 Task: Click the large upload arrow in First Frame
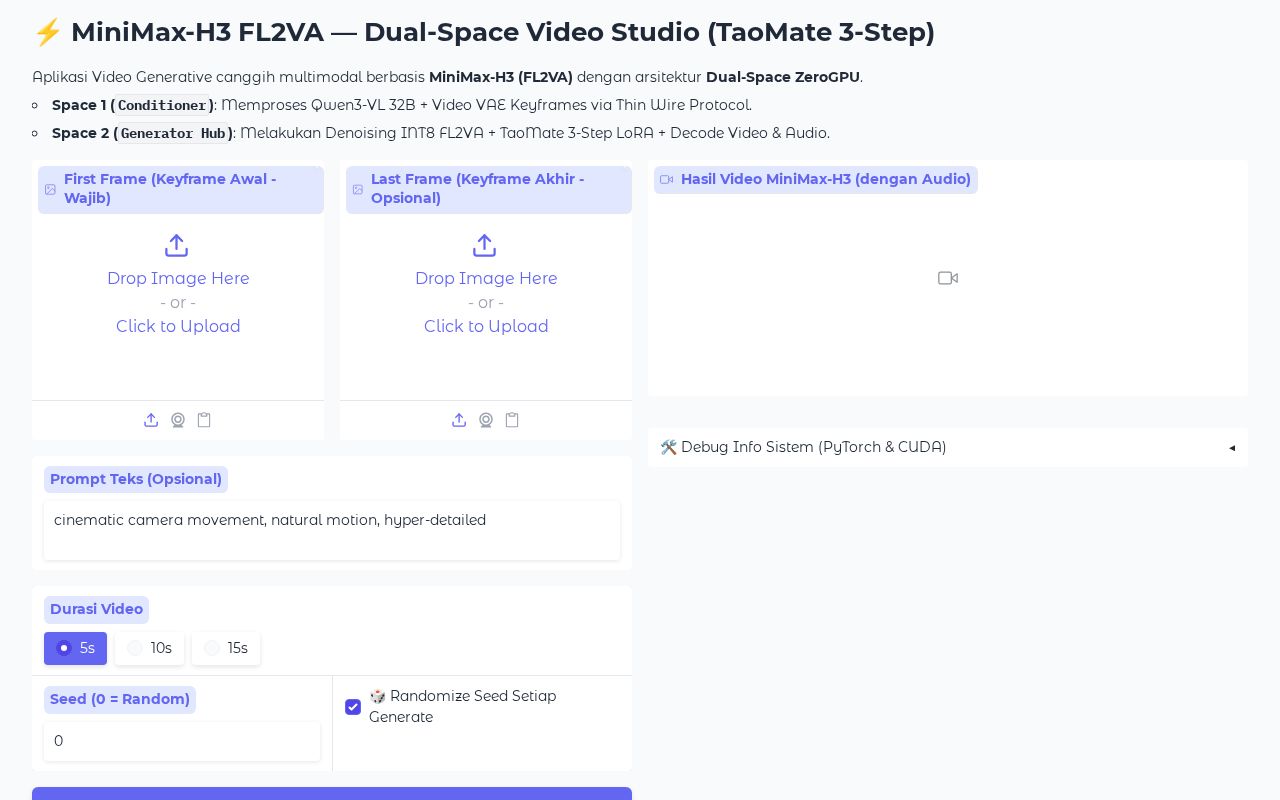[177, 245]
